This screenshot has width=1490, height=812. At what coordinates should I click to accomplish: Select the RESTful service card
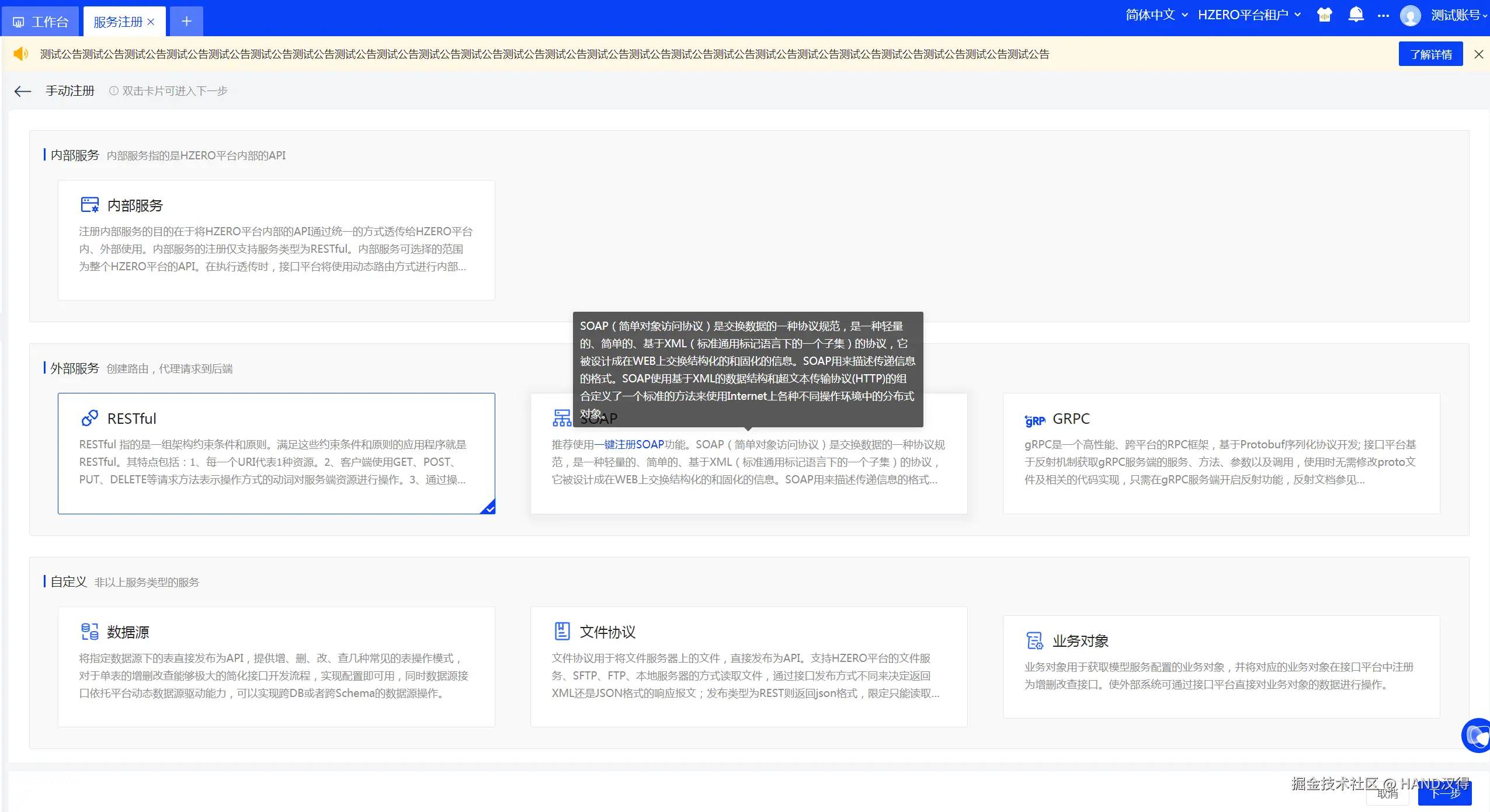point(276,453)
